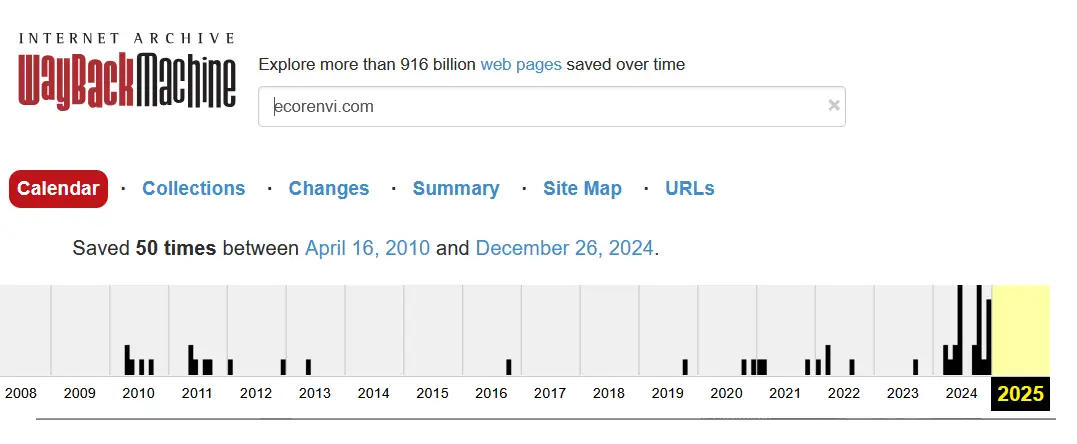
Task: Select the Calendar tab
Action: point(58,189)
